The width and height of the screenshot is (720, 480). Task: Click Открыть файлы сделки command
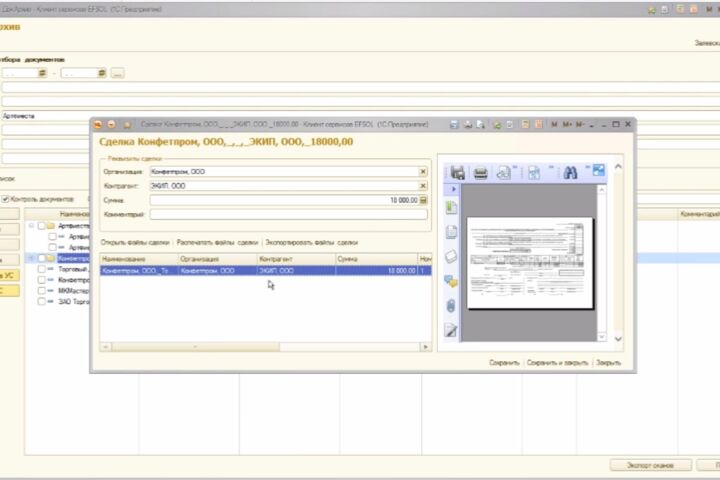click(x=135, y=242)
